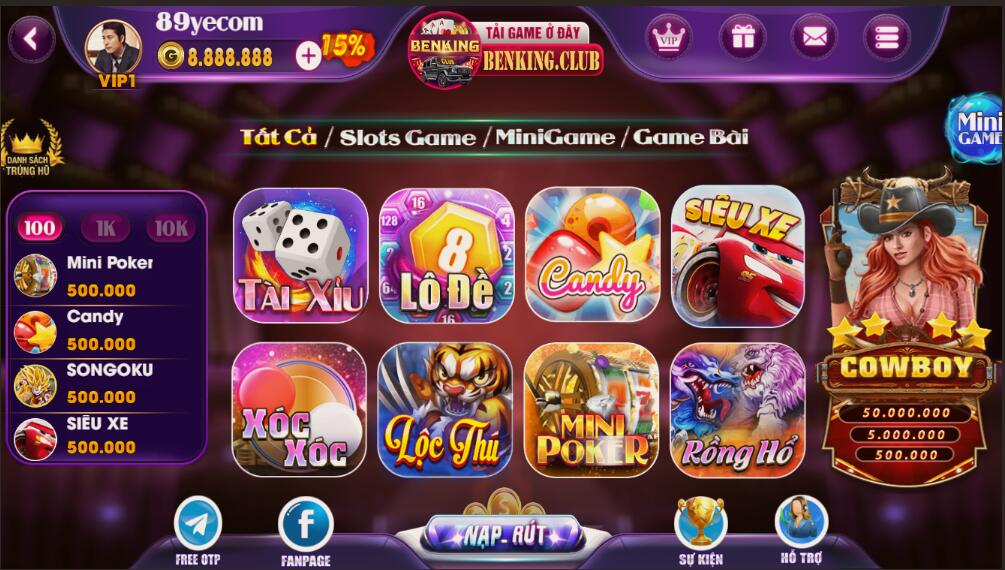The image size is (1005, 570).
Task: Switch jackpot list to 1K
Action: pyautogui.click(x=106, y=228)
